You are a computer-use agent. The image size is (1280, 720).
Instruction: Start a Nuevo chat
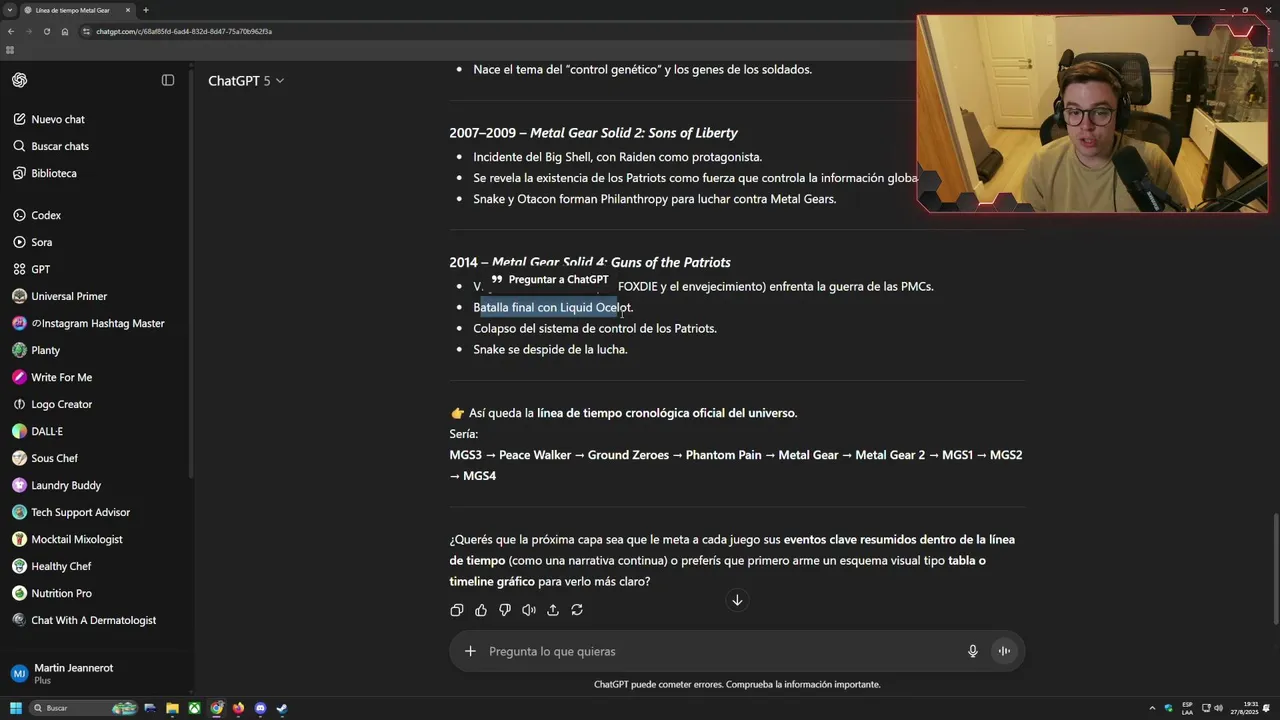(57, 119)
